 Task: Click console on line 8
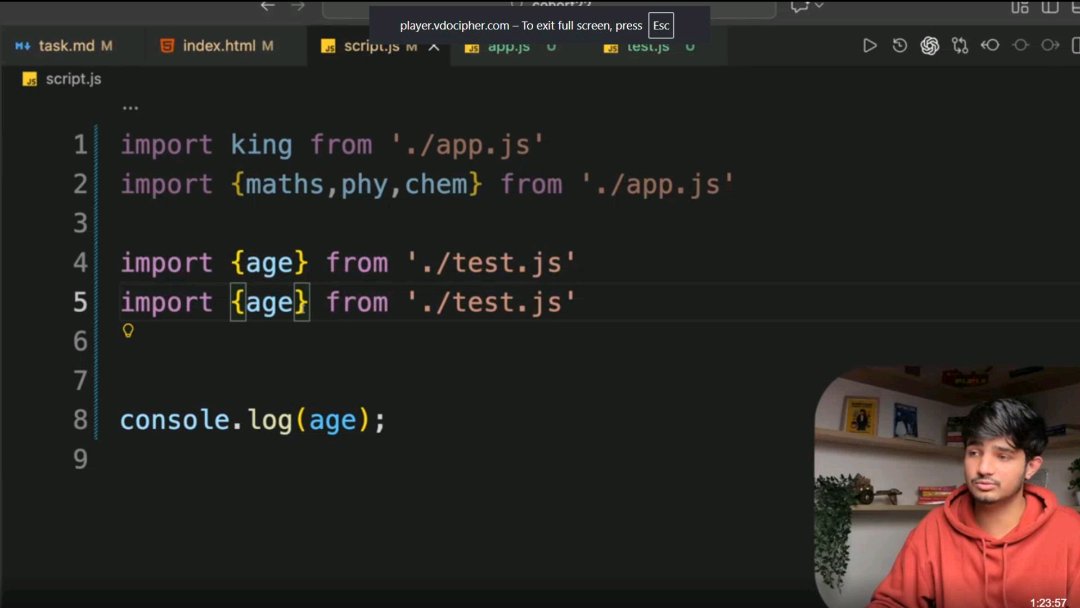(x=174, y=419)
